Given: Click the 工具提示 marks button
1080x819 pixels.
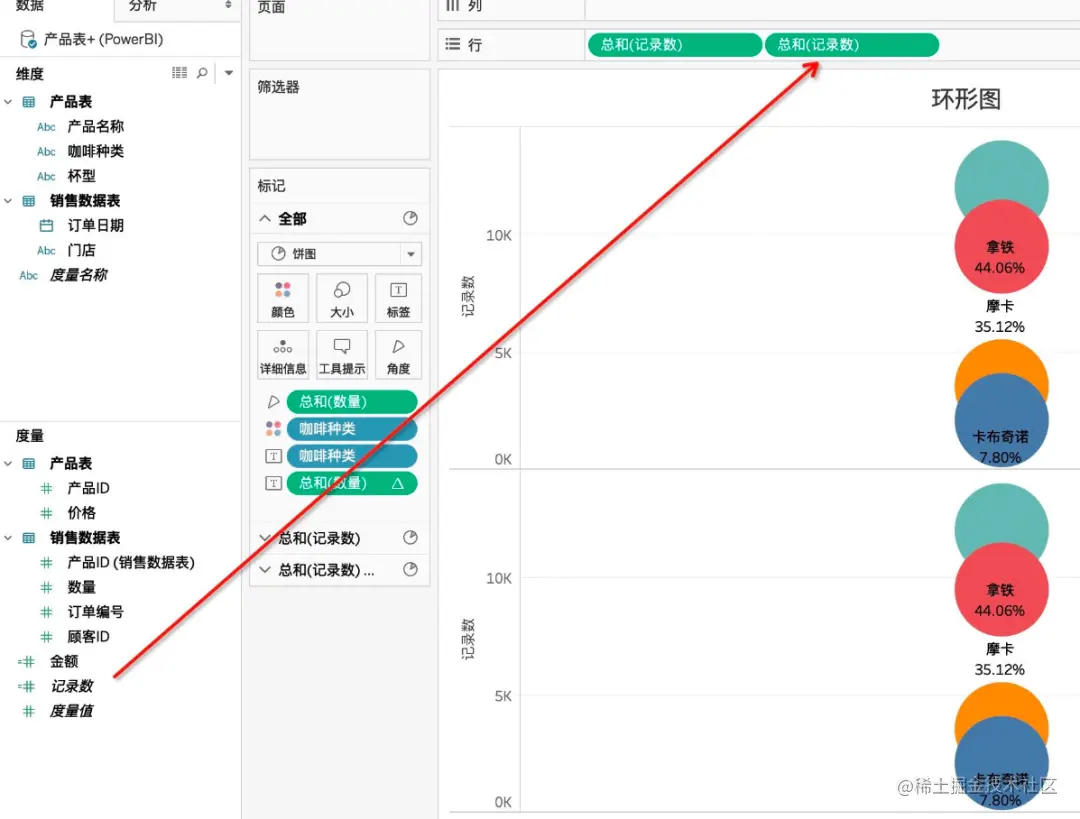Looking at the screenshot, I should [x=342, y=355].
